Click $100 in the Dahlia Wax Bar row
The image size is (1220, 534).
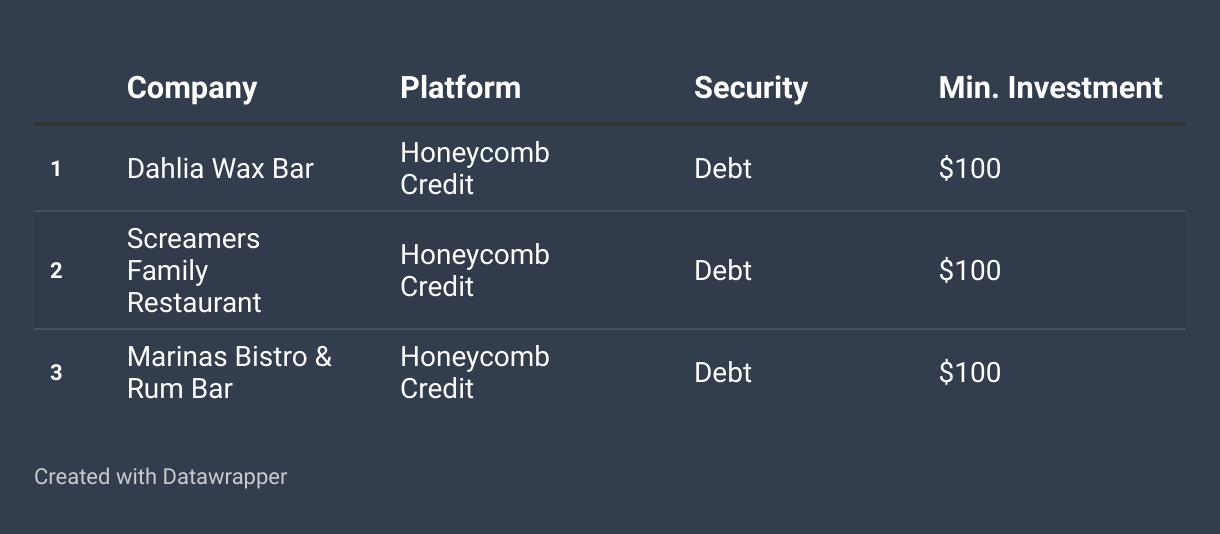click(969, 169)
